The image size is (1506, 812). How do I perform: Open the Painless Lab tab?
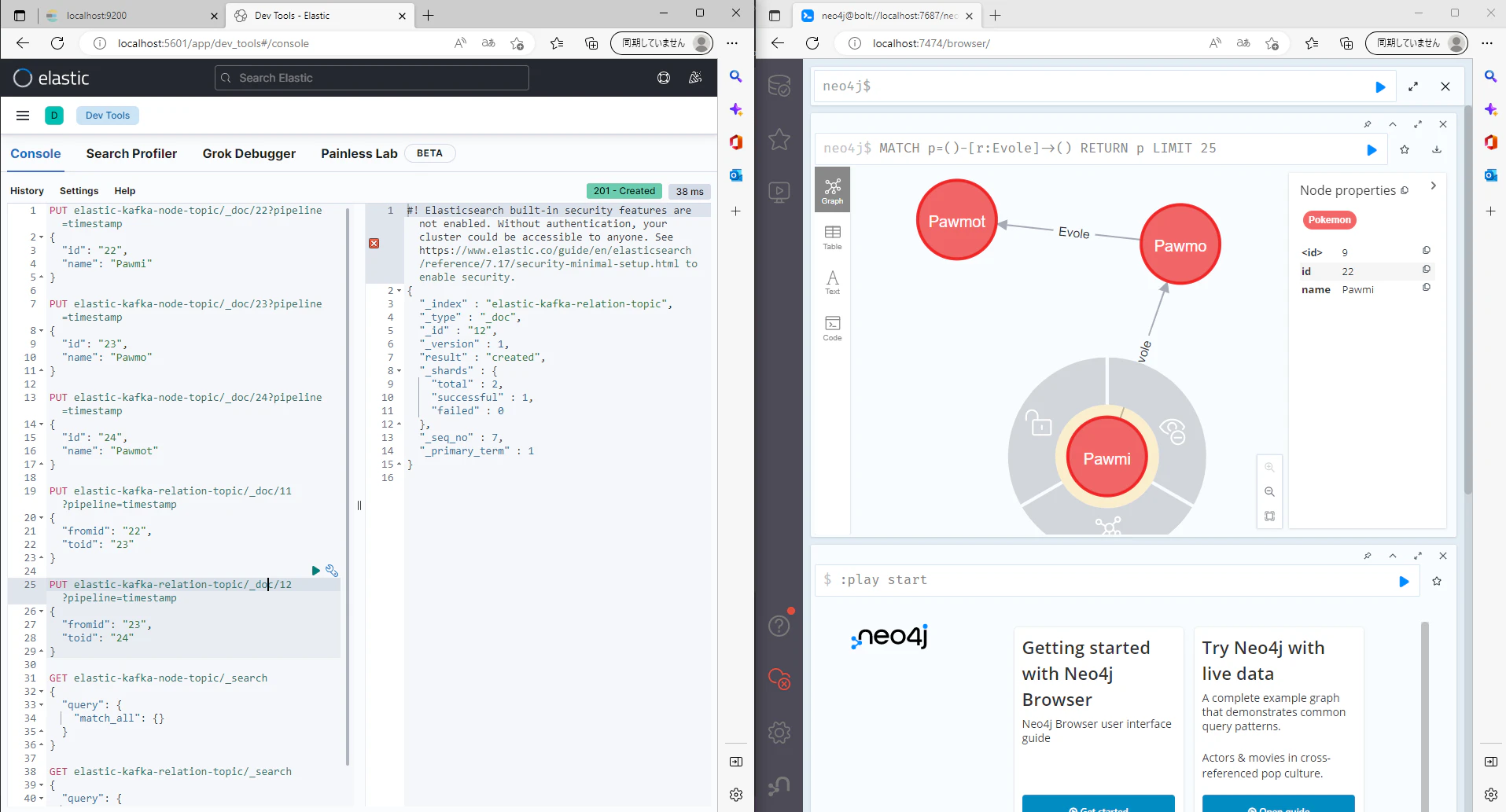[x=359, y=154]
